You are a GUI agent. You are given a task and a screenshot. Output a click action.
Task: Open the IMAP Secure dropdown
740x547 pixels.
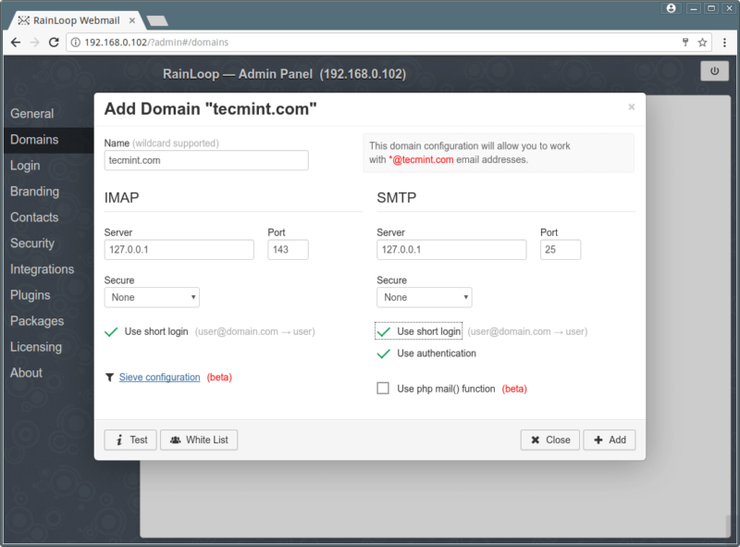click(x=152, y=297)
